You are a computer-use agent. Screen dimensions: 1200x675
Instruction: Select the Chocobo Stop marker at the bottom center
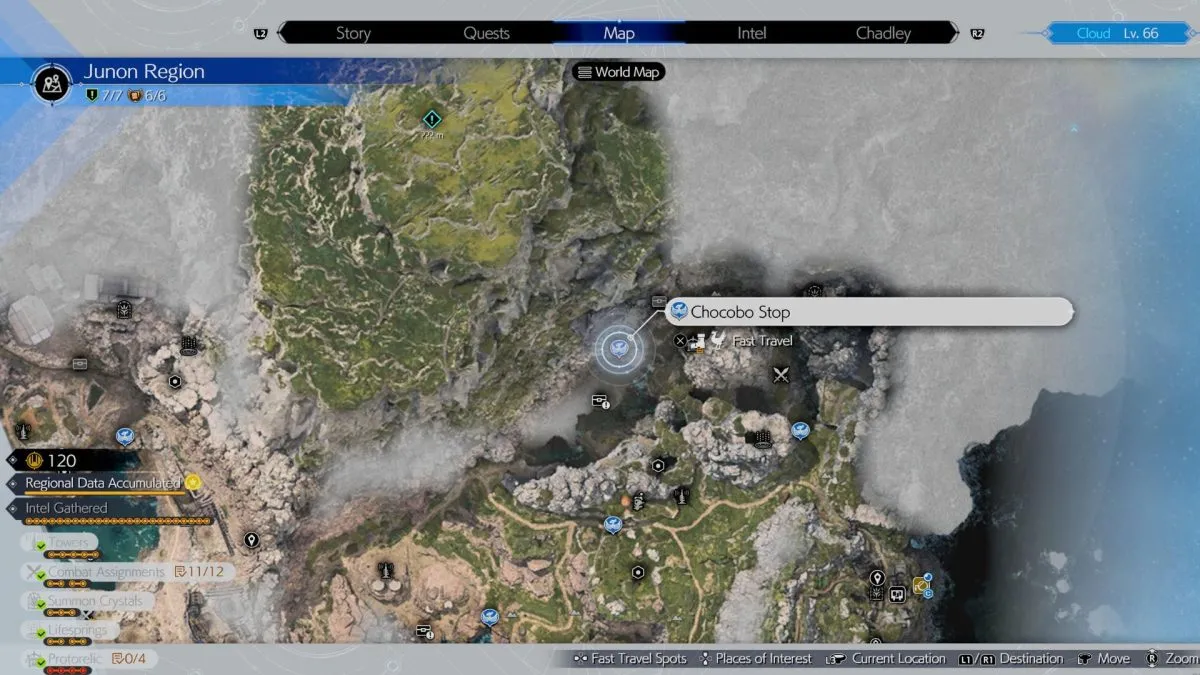489,616
